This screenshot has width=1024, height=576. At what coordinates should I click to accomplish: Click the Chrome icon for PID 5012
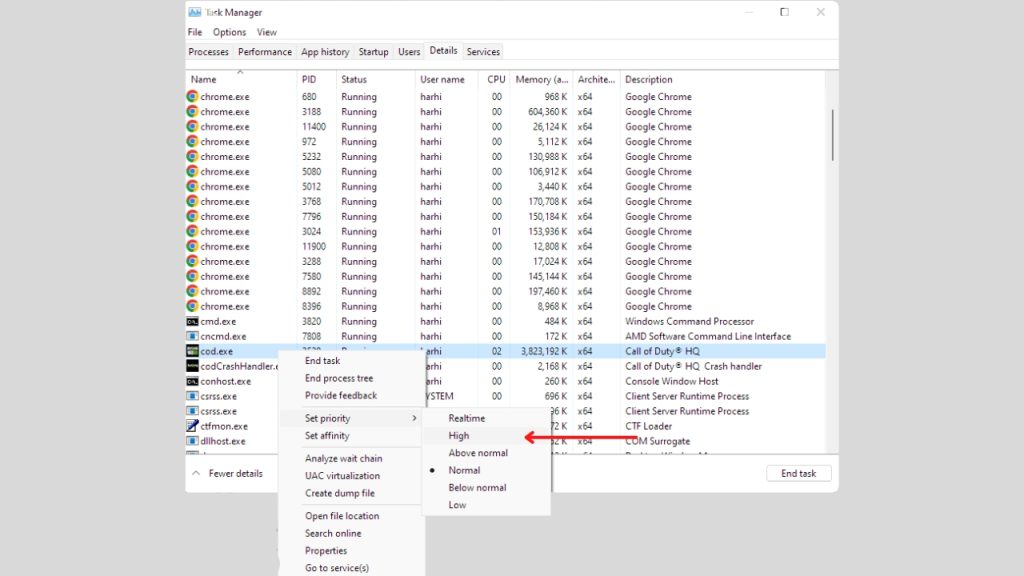[x=192, y=187]
